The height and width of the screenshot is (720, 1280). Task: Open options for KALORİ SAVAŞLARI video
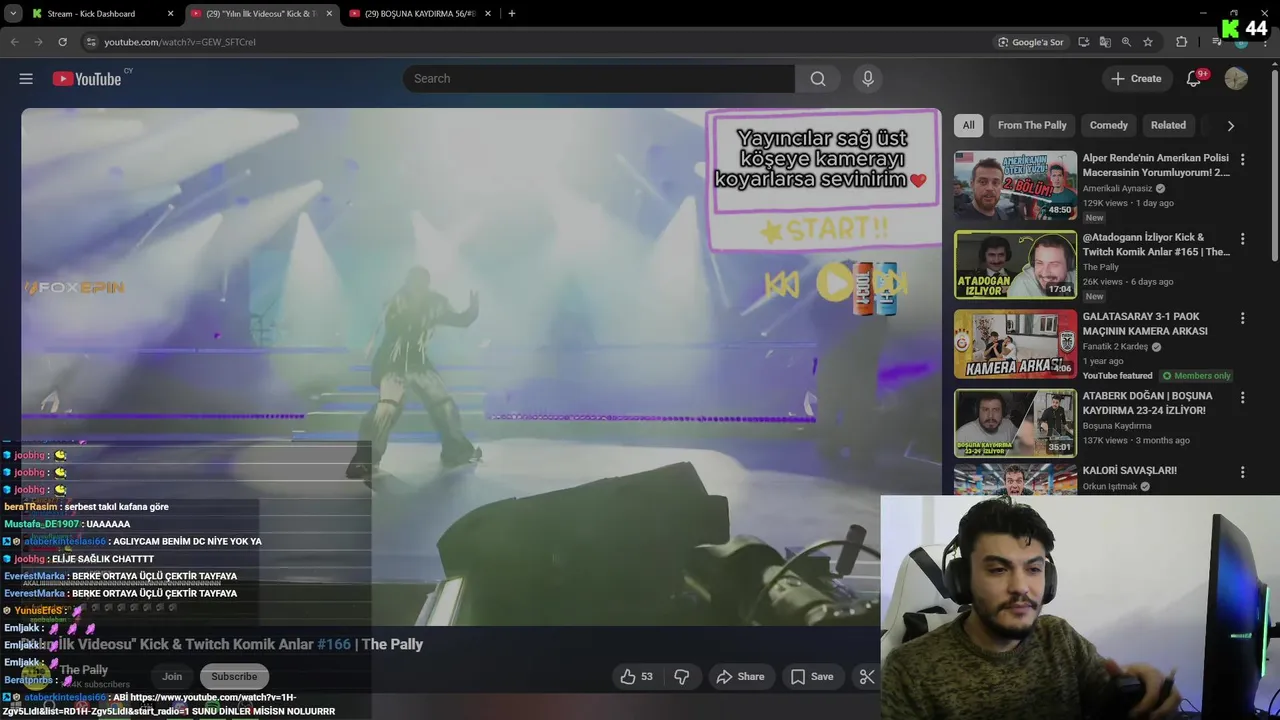pyautogui.click(x=1243, y=472)
